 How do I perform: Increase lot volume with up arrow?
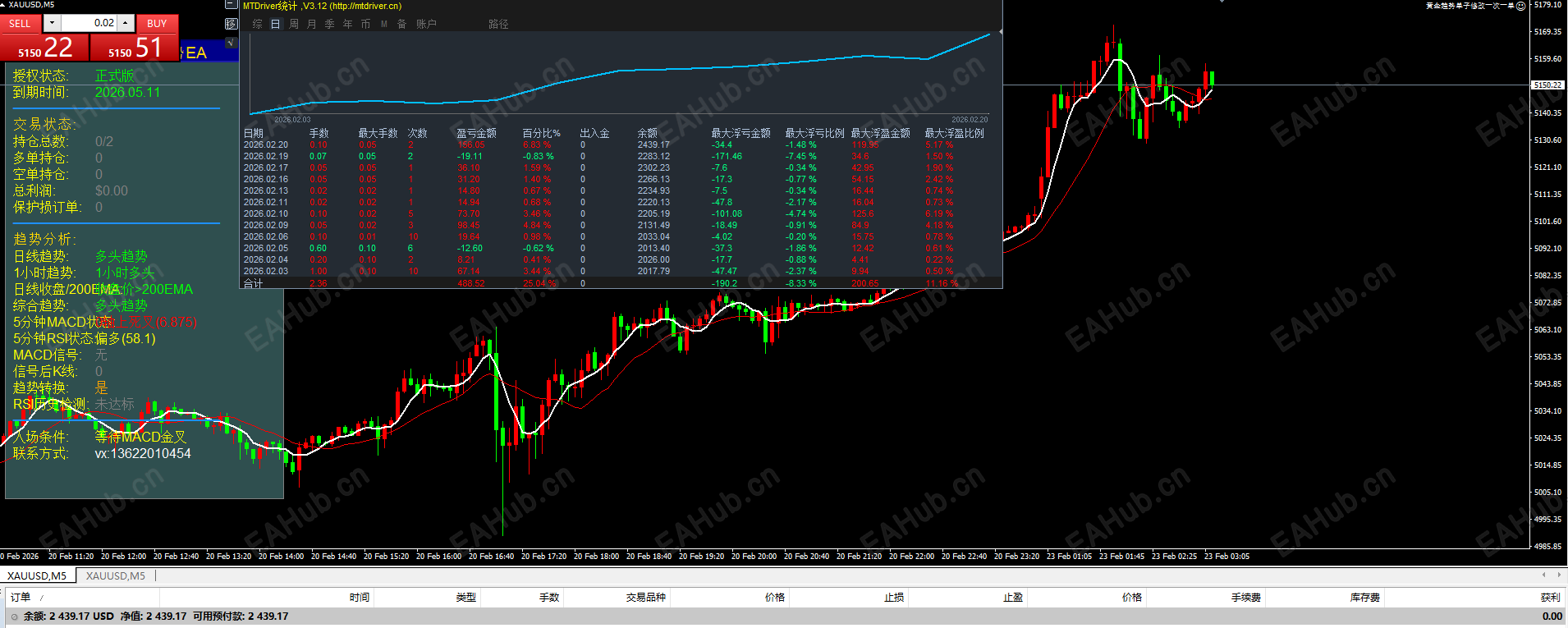click(126, 23)
